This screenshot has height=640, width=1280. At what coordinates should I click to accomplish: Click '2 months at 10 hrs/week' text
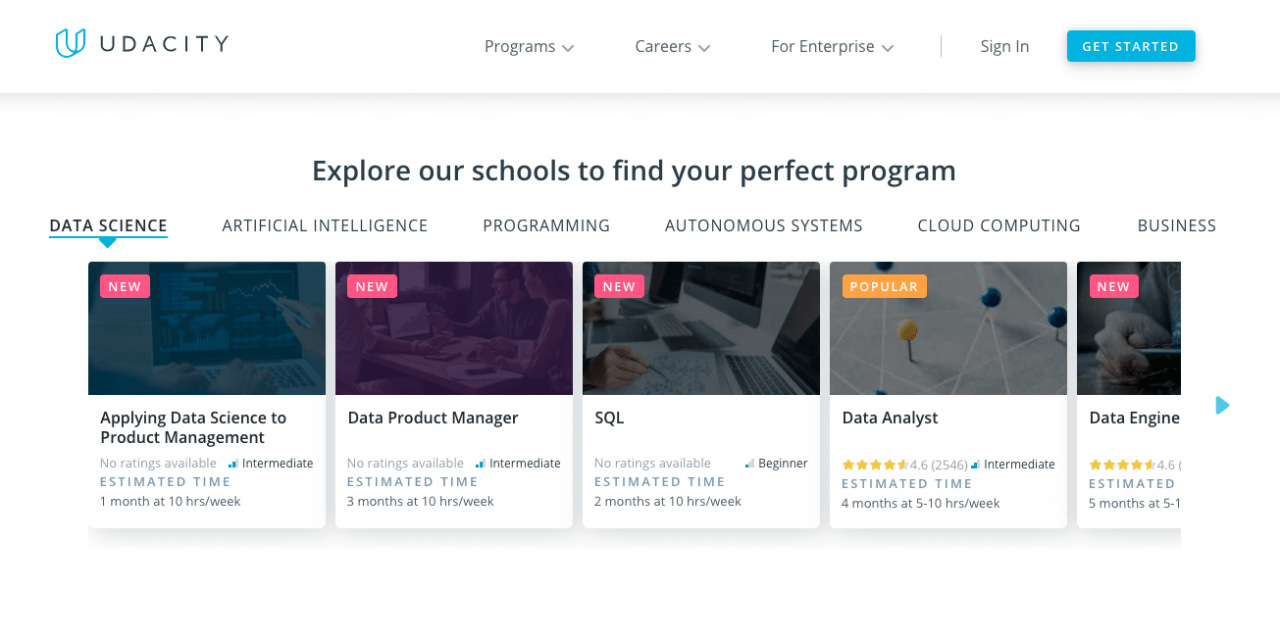(x=668, y=501)
